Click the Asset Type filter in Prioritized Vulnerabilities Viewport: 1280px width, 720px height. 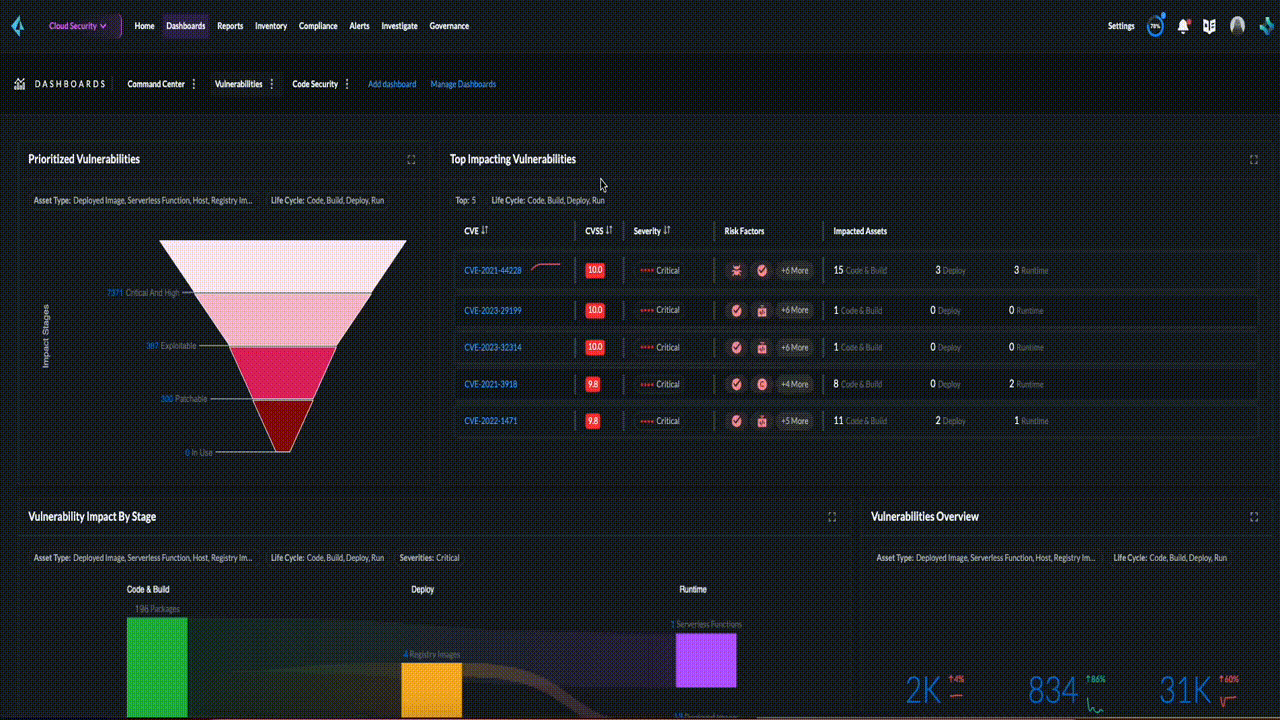(x=143, y=200)
